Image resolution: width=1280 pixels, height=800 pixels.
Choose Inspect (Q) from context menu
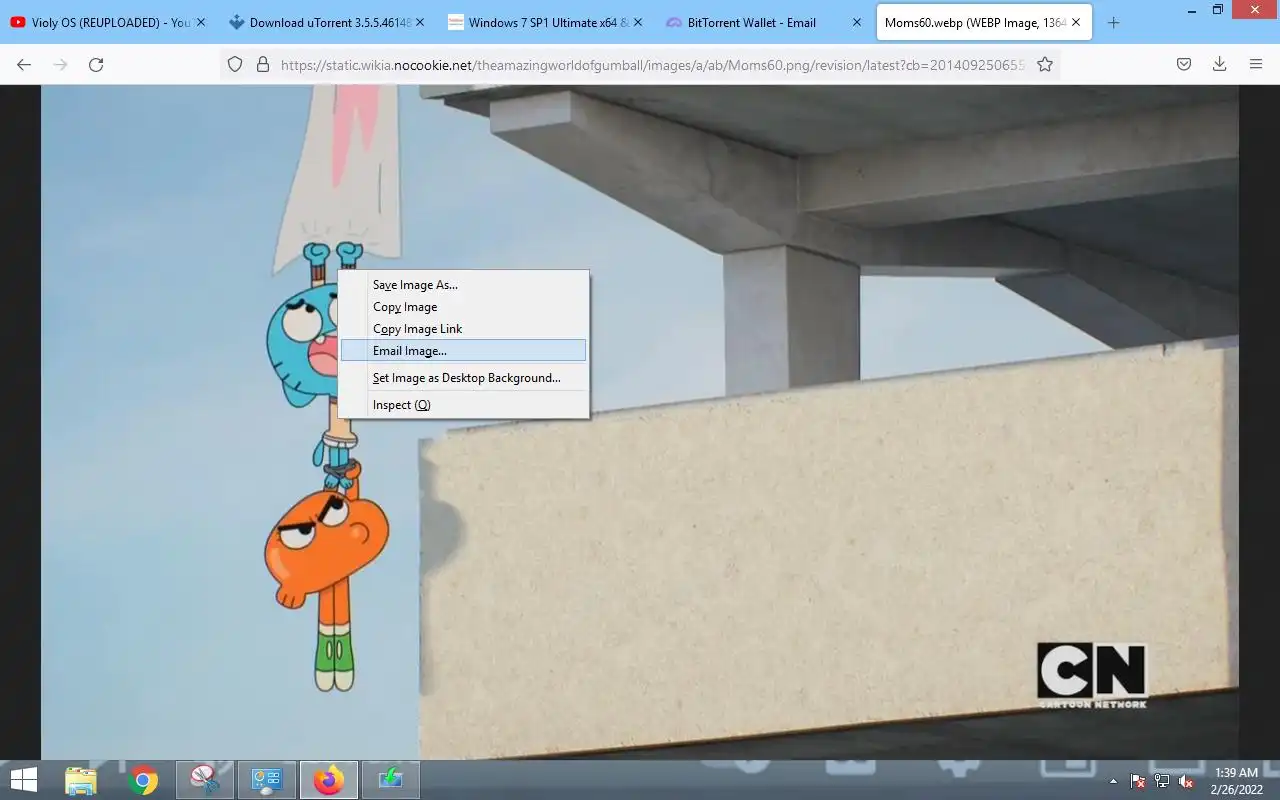(463, 405)
